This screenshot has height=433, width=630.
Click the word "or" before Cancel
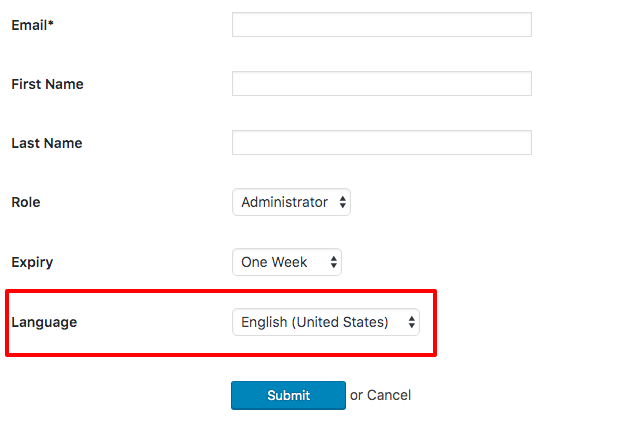356,396
